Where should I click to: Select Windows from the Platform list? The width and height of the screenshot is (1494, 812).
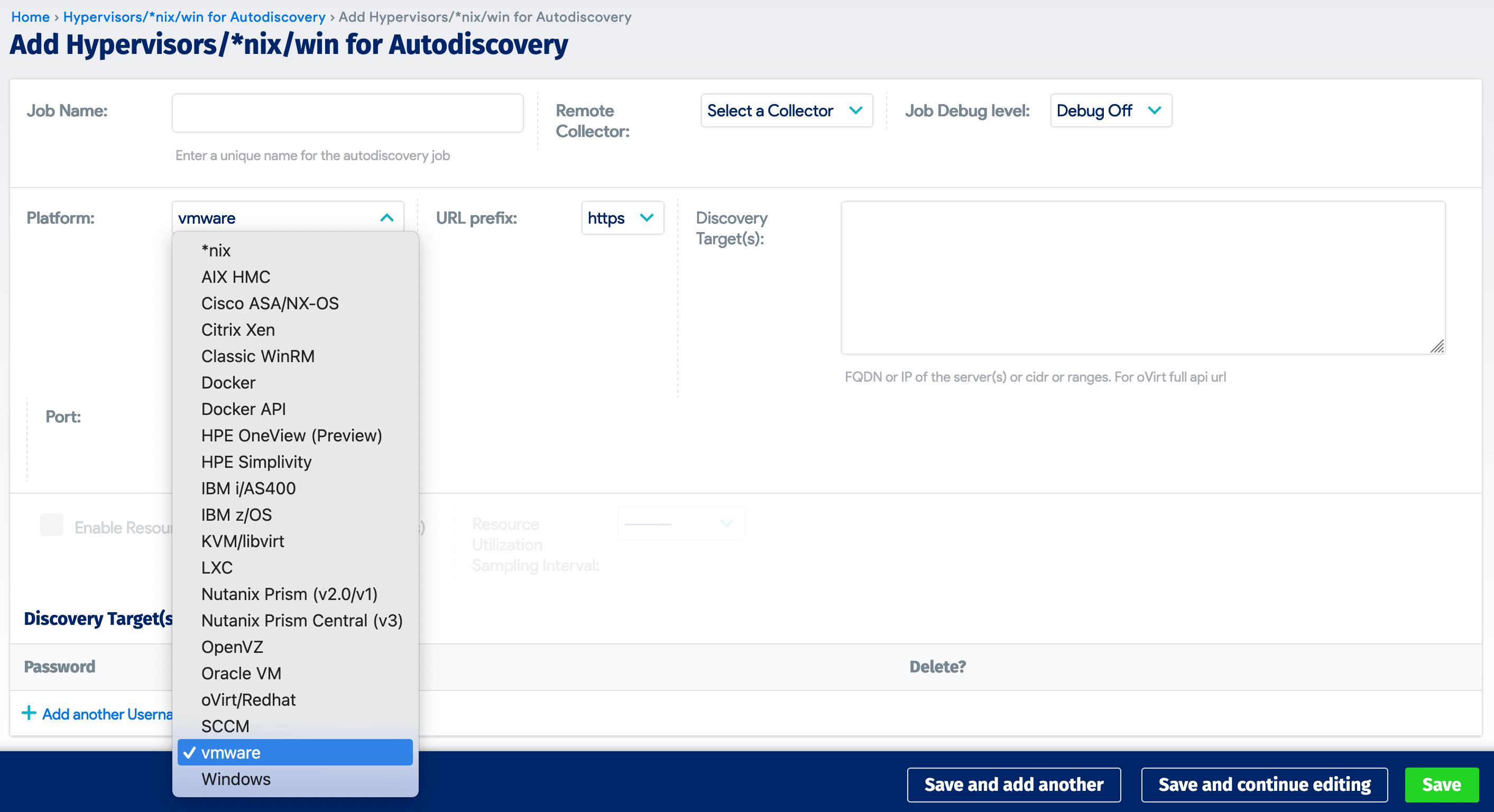click(x=235, y=779)
